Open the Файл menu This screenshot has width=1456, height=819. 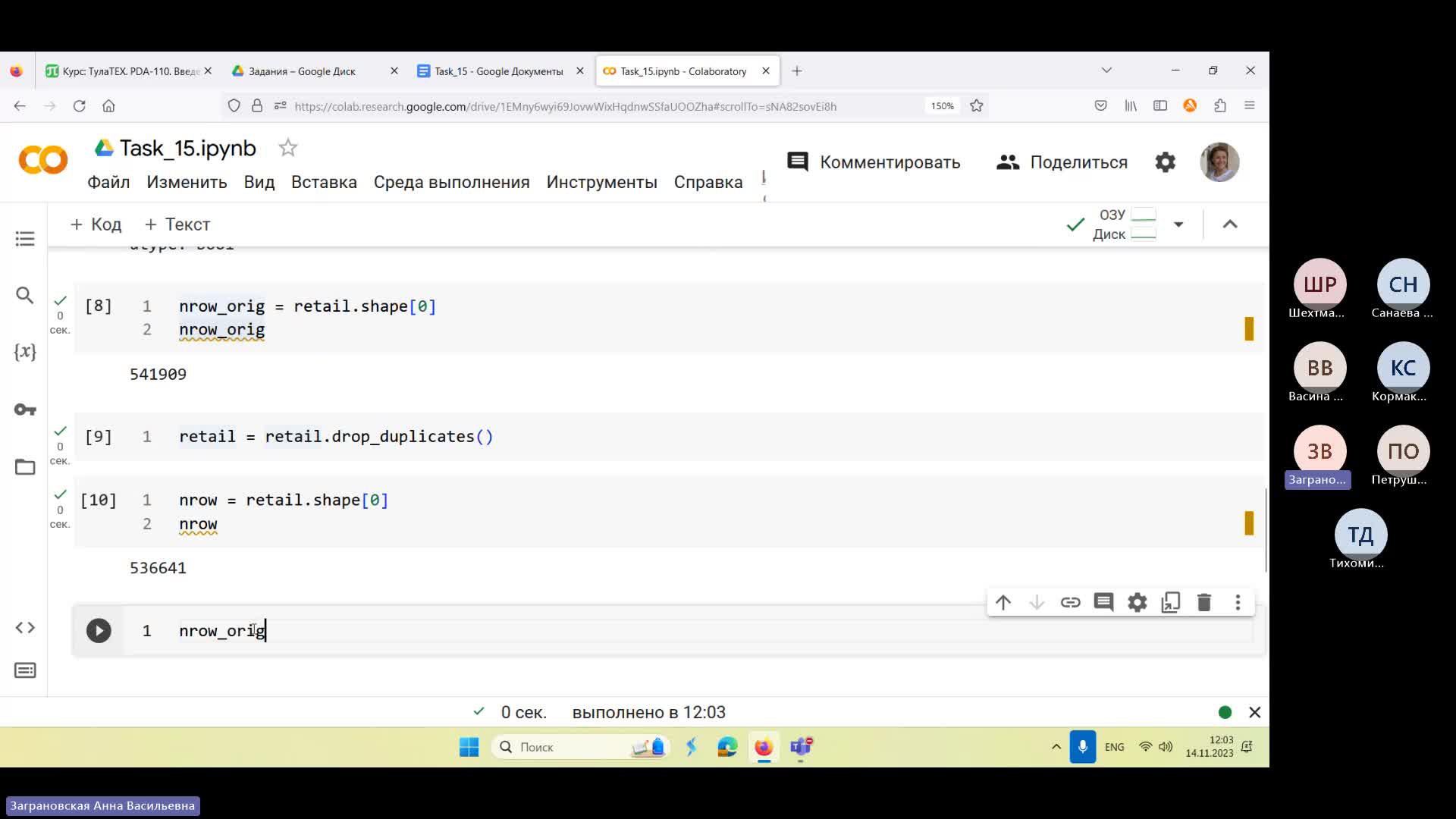pos(108,183)
